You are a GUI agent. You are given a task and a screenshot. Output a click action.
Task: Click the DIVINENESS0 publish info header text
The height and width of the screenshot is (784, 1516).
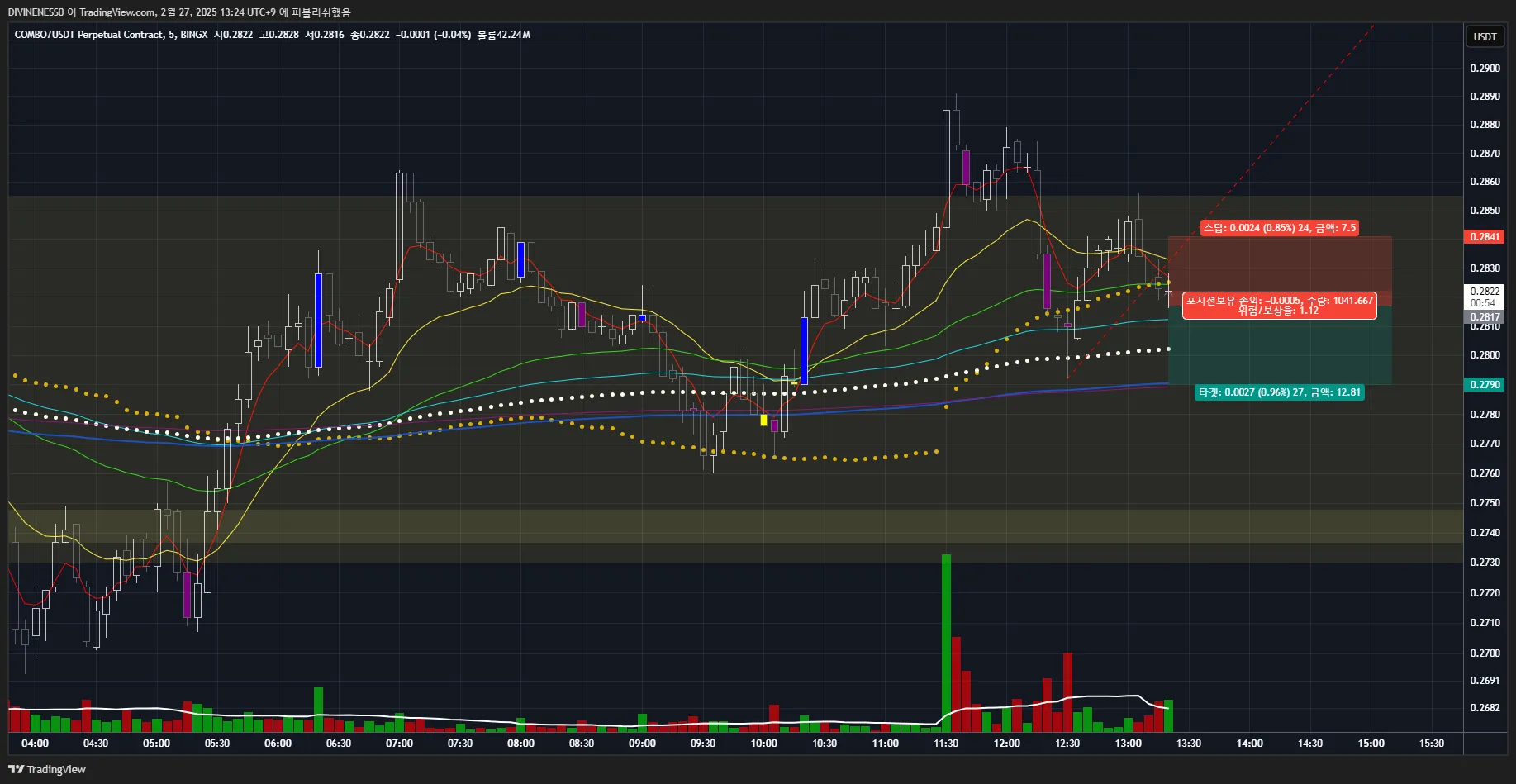pyautogui.click(x=179, y=12)
